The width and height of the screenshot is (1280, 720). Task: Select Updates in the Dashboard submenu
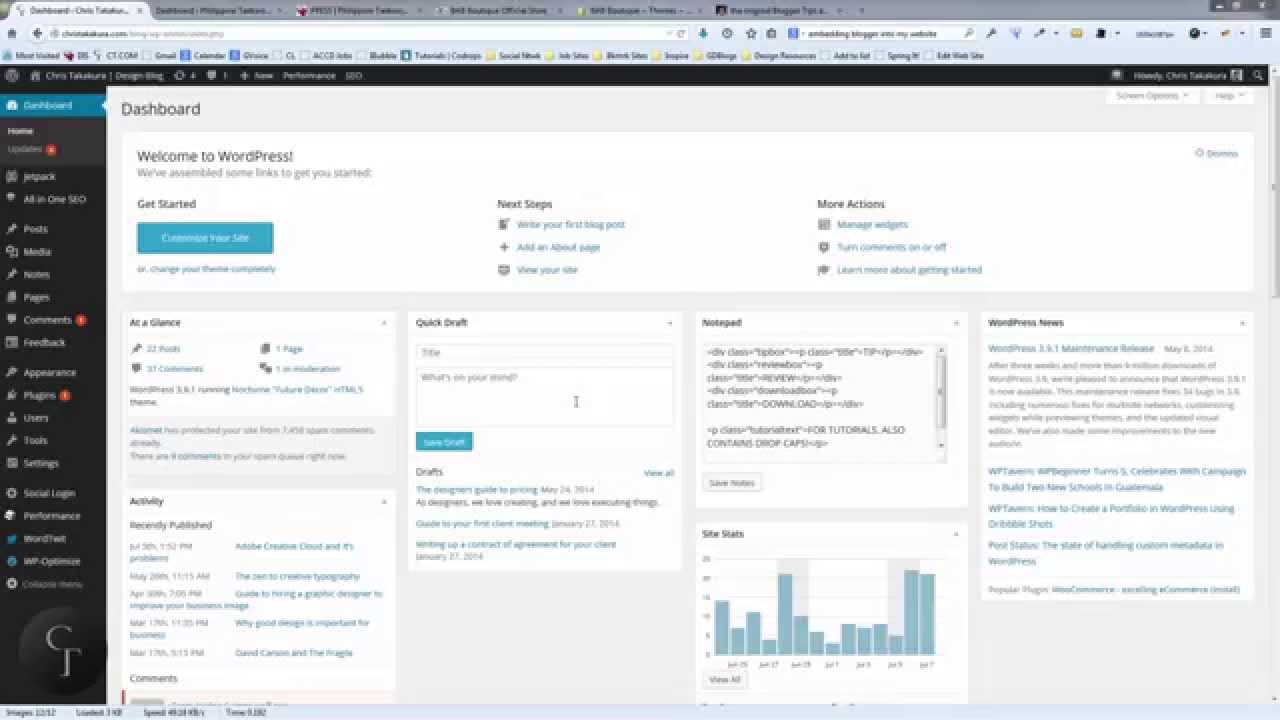25,149
